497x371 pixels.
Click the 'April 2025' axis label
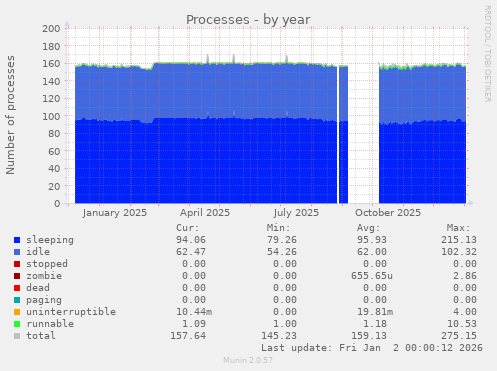(x=205, y=213)
